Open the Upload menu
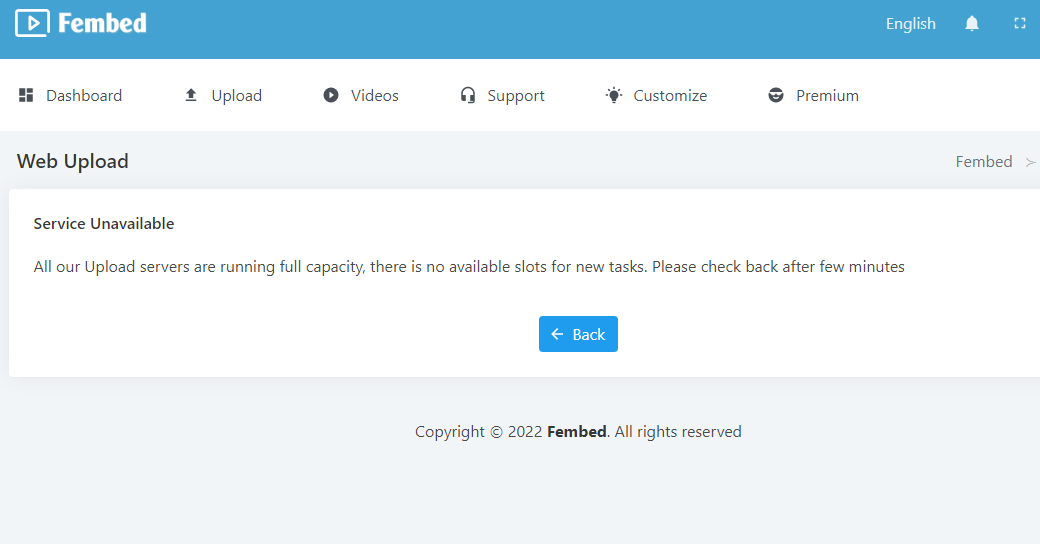Viewport: 1040px width, 544px height. click(x=223, y=96)
